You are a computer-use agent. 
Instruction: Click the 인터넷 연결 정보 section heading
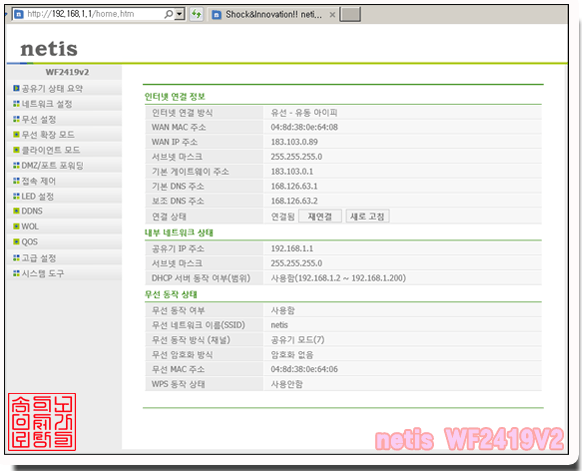point(175,97)
